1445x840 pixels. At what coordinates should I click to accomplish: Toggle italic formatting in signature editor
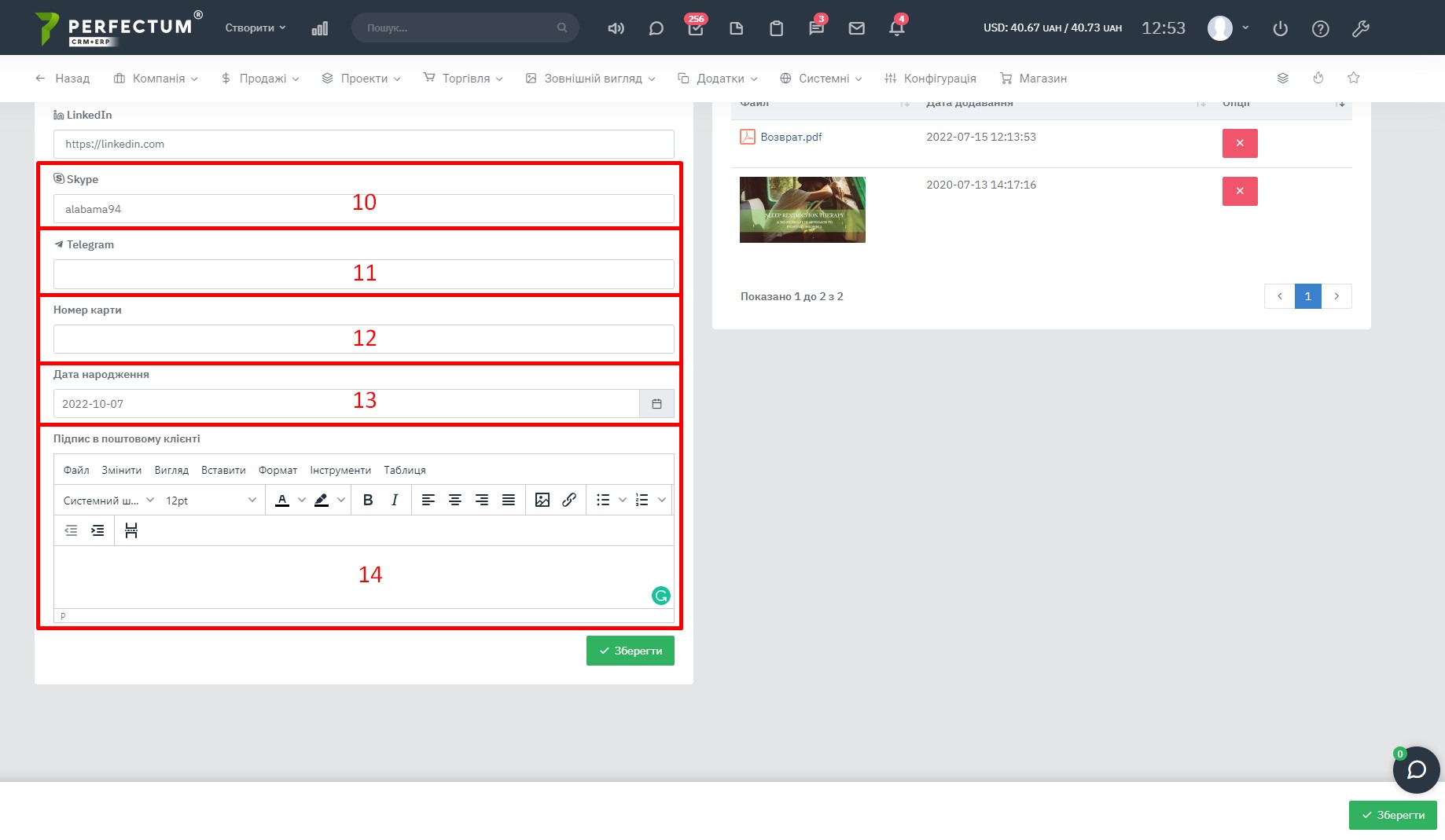point(395,501)
